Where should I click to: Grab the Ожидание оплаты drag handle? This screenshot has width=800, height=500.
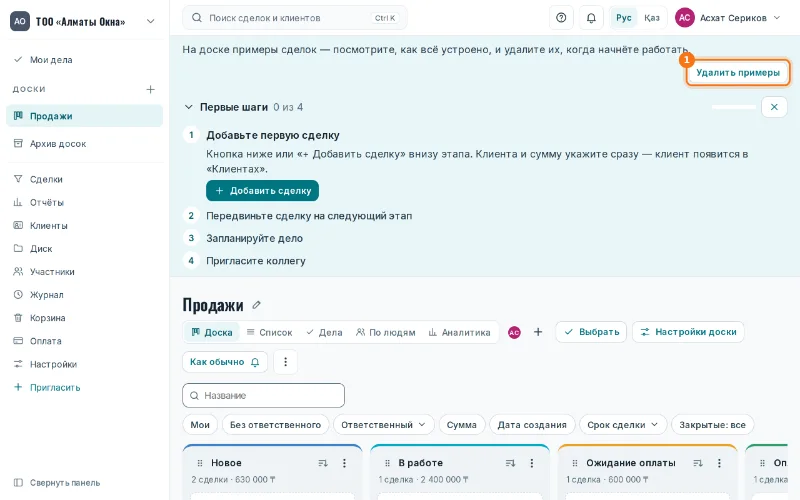click(574, 463)
